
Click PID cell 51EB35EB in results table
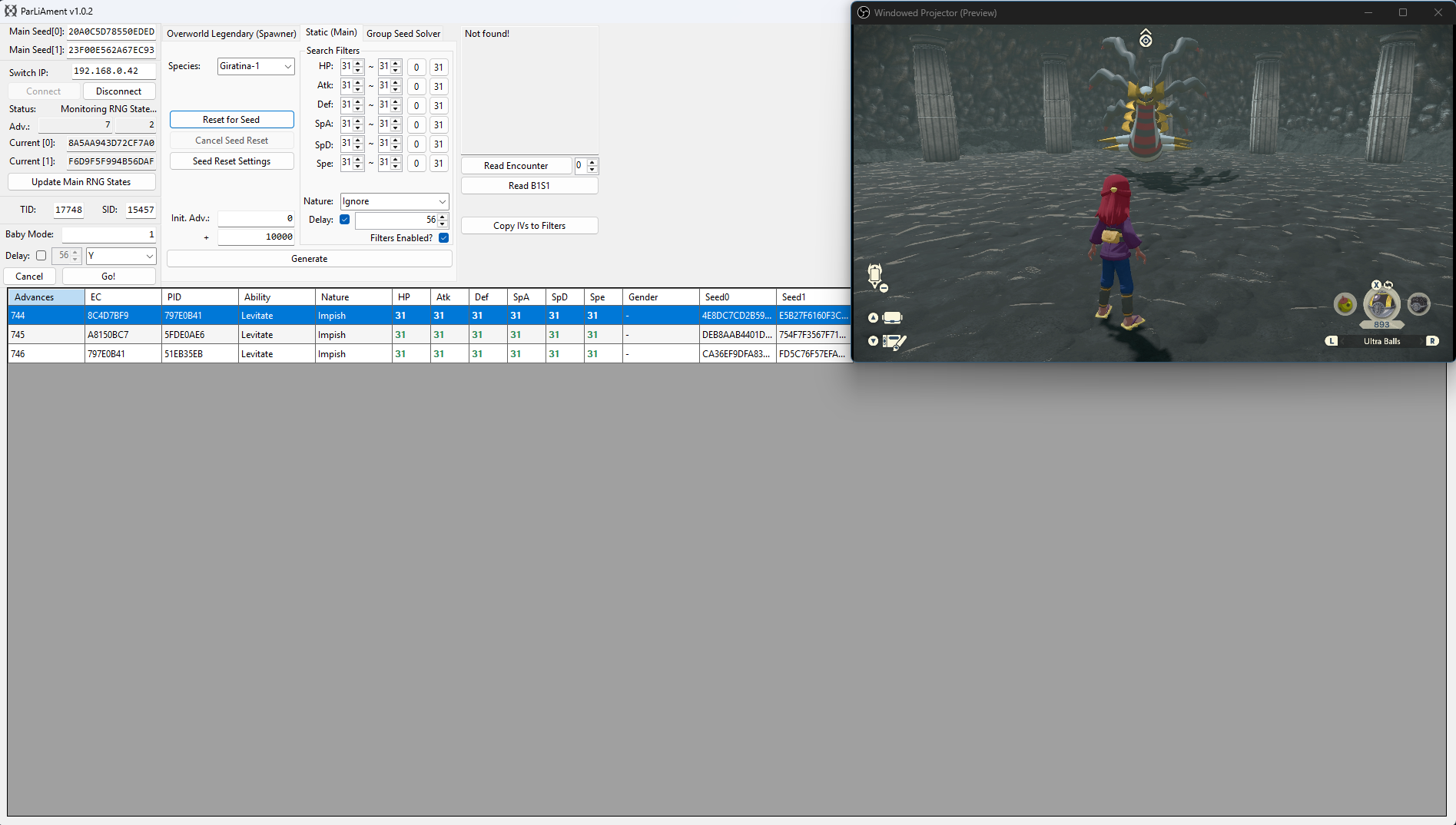pos(200,354)
